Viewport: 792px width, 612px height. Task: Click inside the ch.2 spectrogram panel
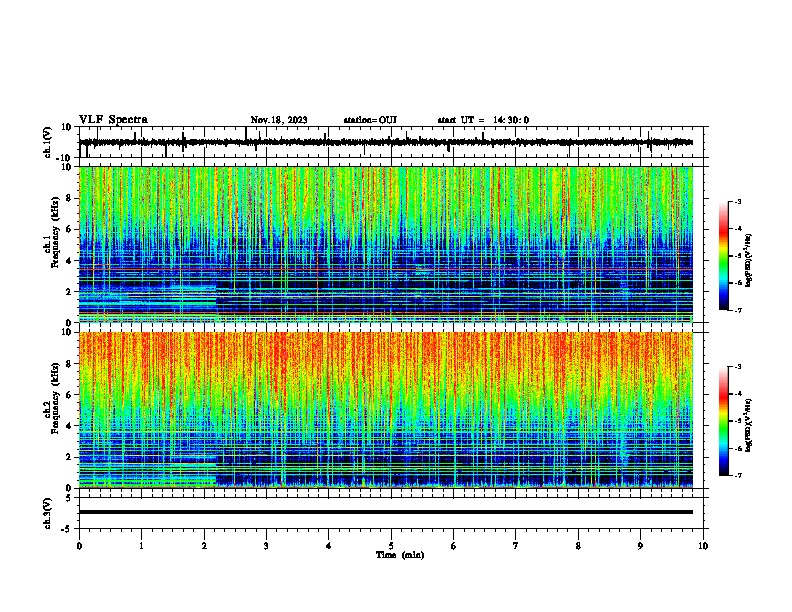(x=386, y=410)
